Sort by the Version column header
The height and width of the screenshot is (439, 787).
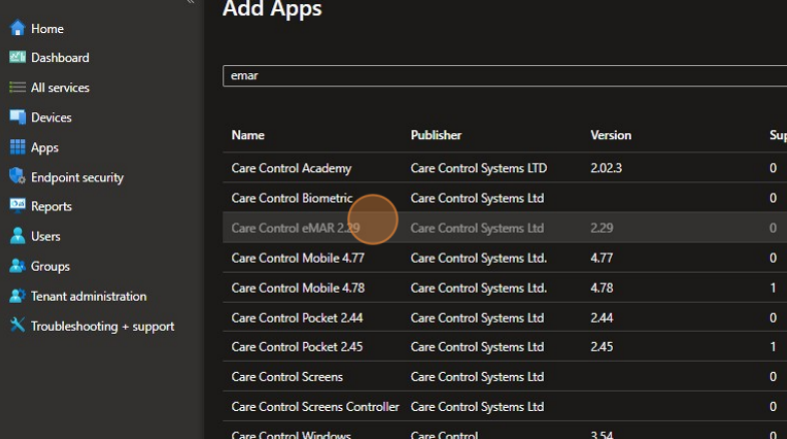click(x=610, y=135)
